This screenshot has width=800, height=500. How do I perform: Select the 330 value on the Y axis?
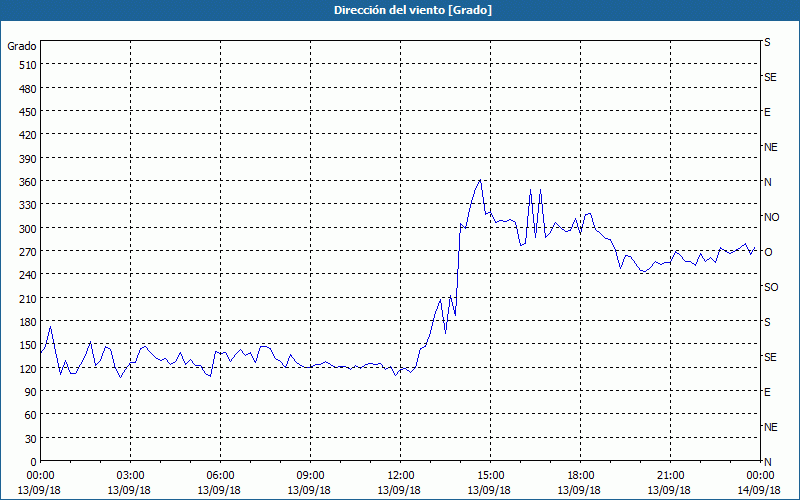pyautogui.click(x=28, y=205)
